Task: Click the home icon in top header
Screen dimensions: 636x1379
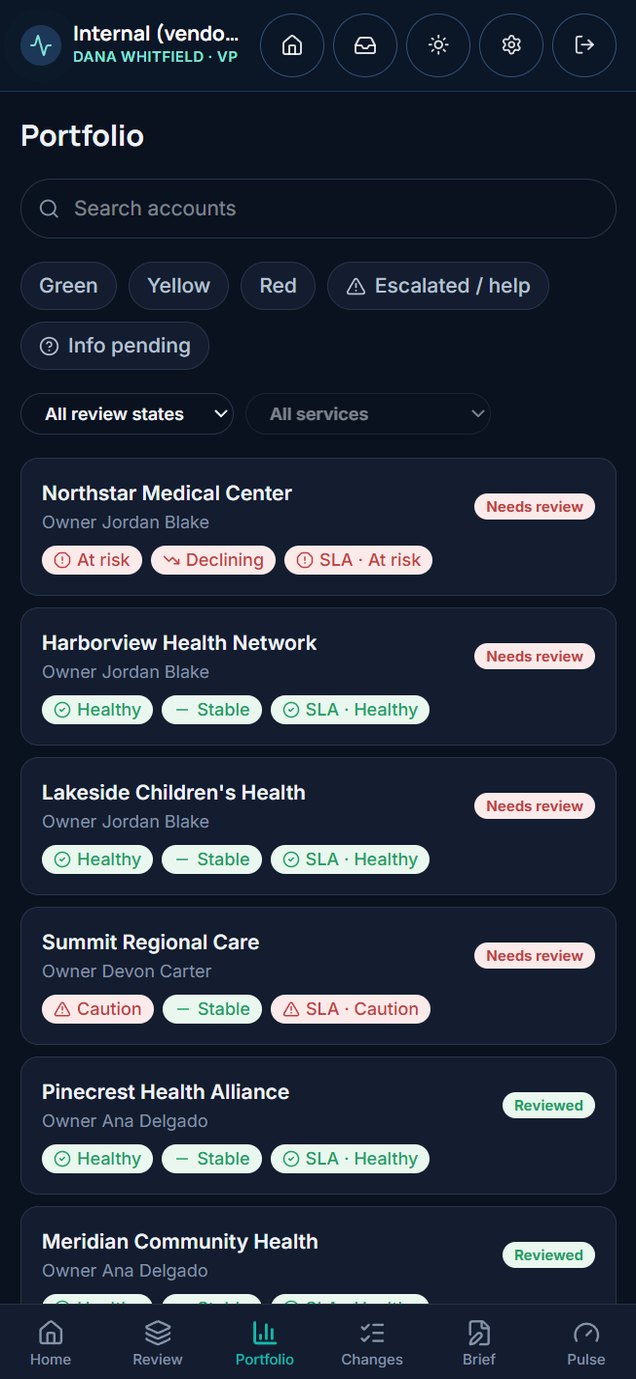Action: [x=292, y=45]
